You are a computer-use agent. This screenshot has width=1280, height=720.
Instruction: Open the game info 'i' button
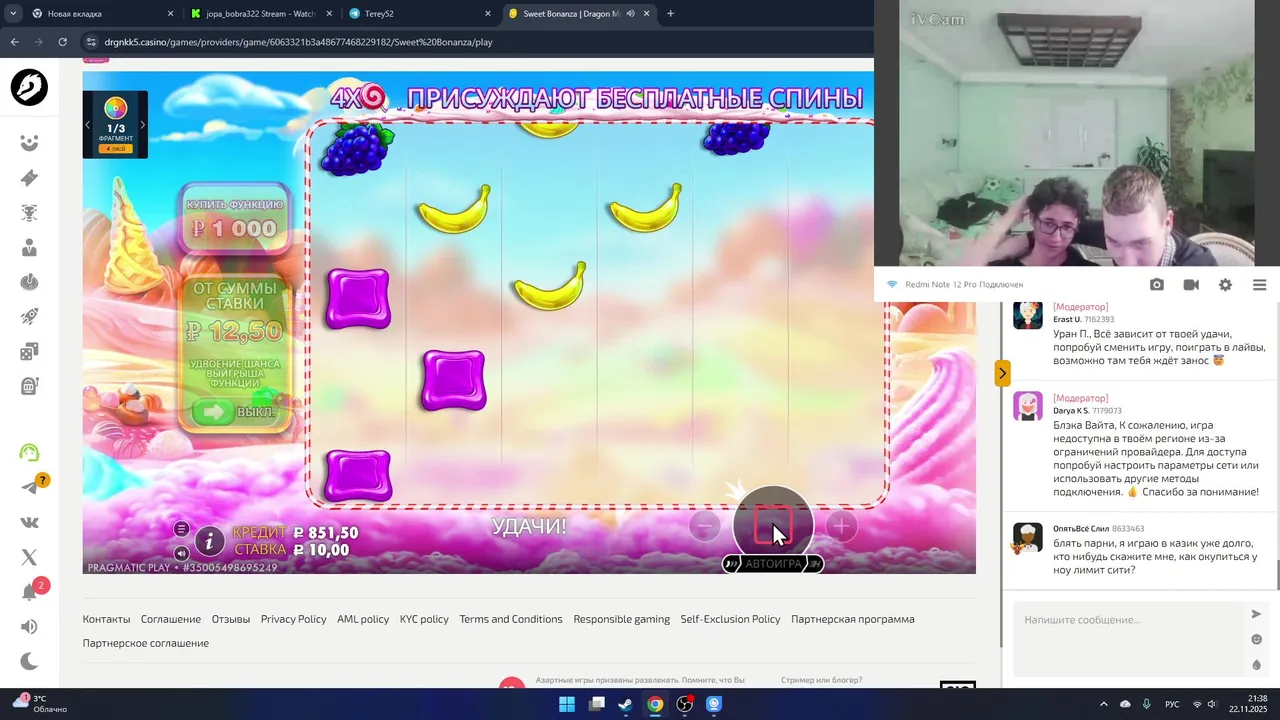(209, 541)
